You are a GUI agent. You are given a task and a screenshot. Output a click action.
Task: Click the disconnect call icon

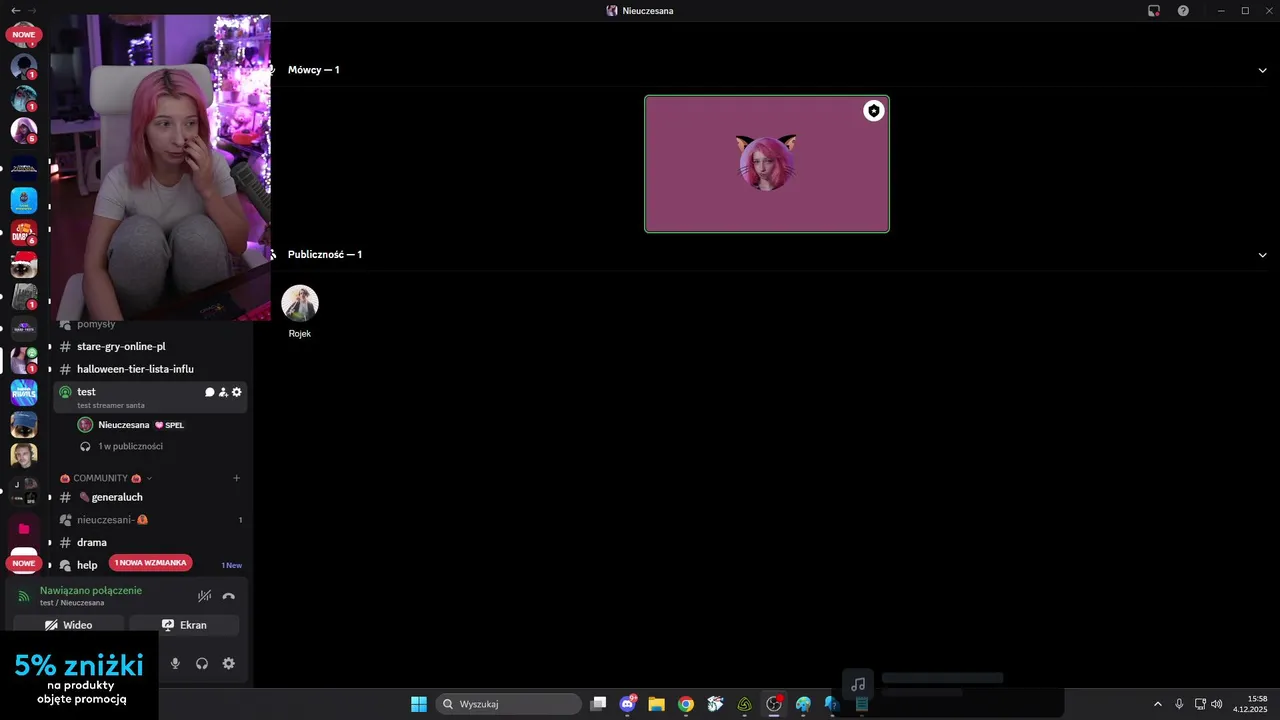(x=229, y=596)
